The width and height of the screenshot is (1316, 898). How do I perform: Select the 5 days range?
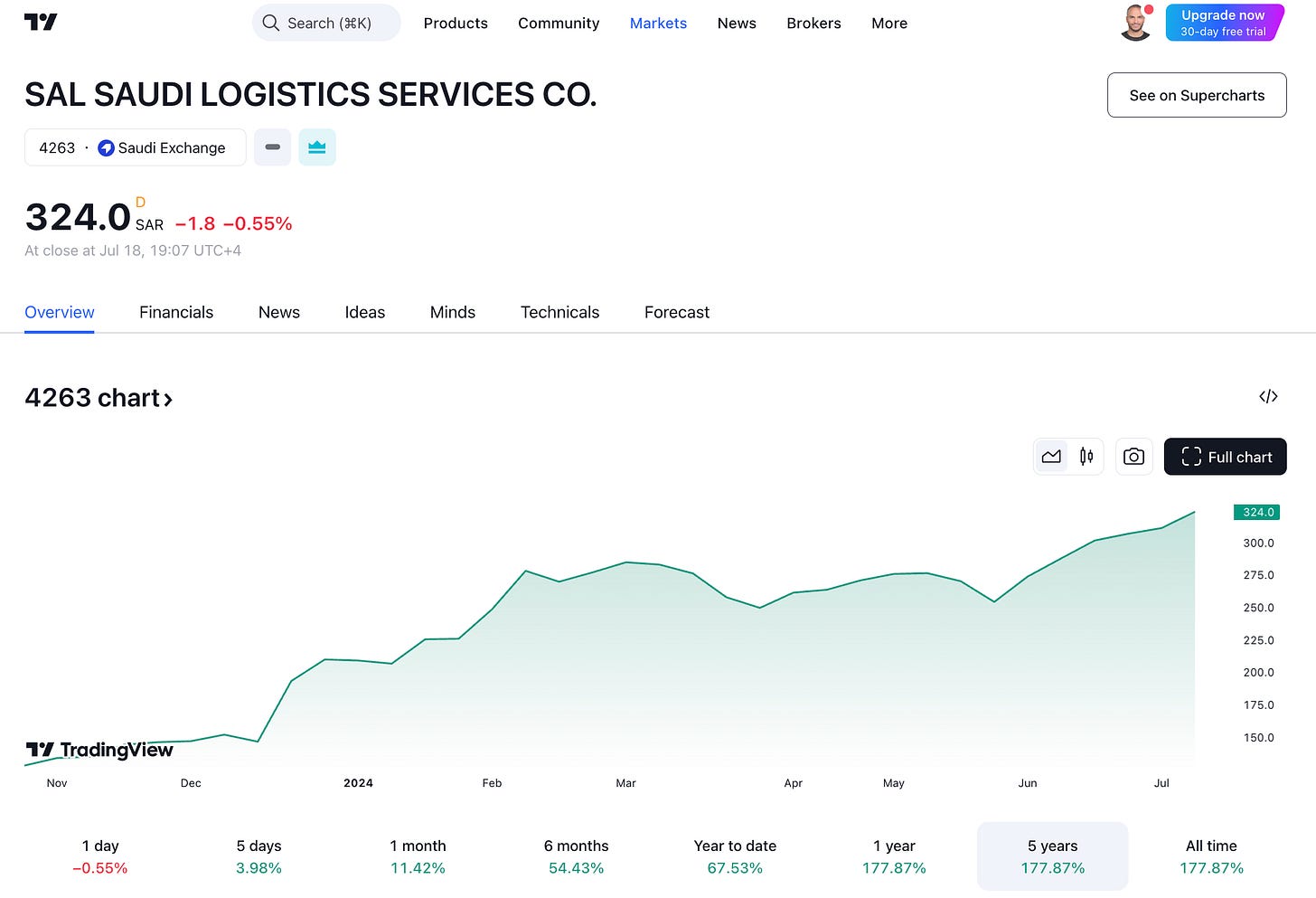point(259,856)
